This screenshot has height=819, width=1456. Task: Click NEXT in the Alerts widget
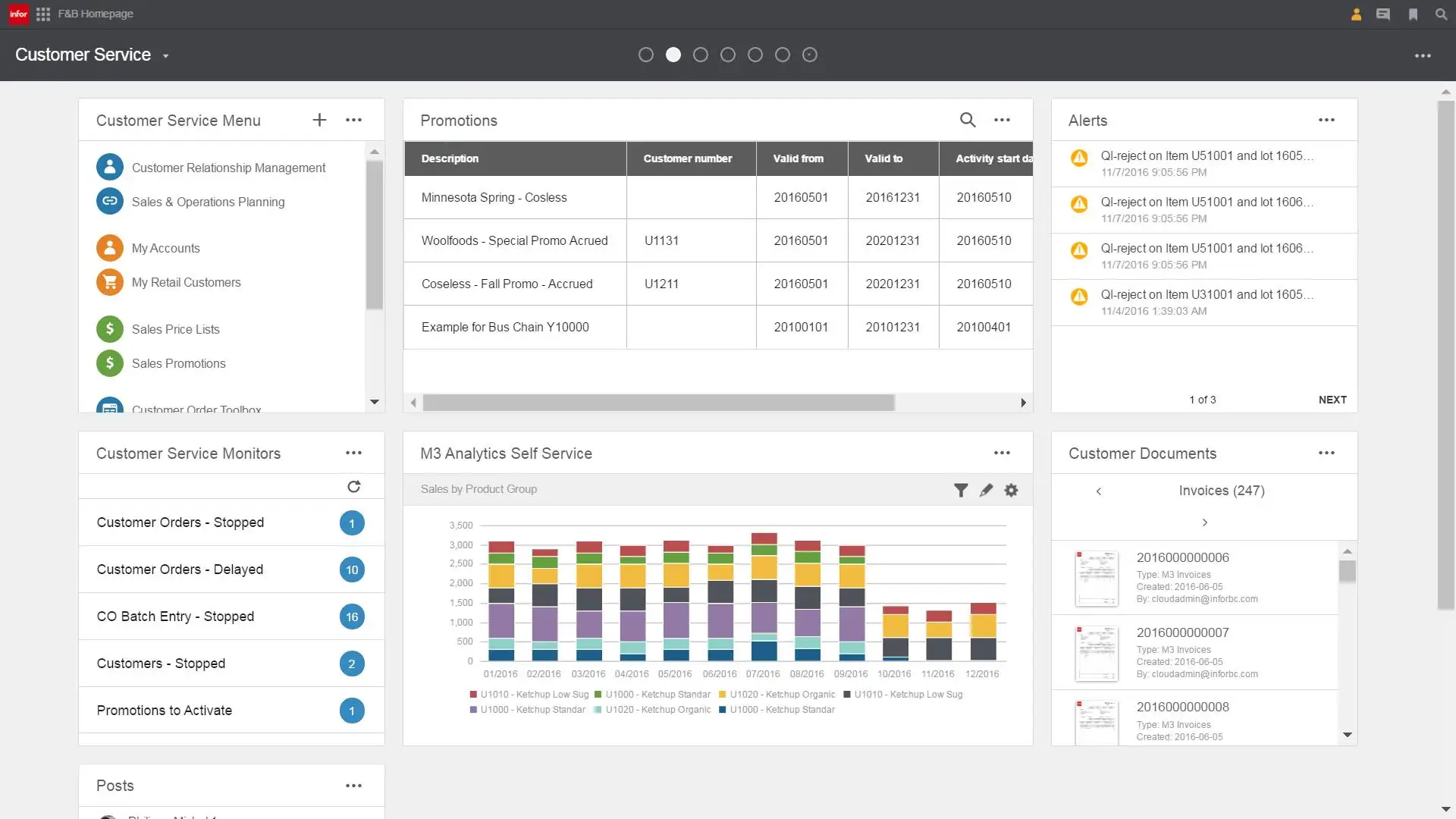[x=1332, y=400]
